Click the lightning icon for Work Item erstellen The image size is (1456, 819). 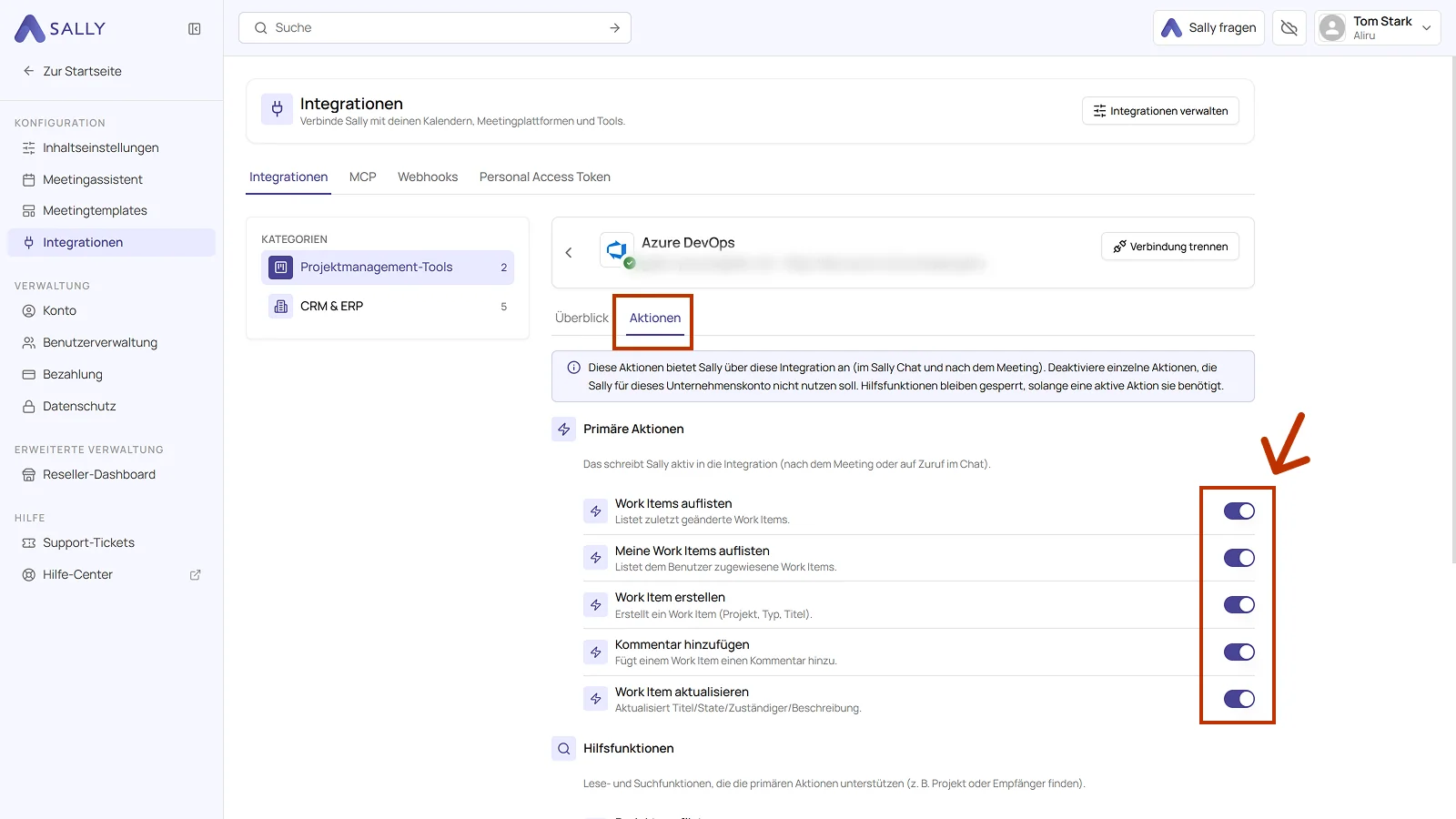pyautogui.click(x=596, y=605)
